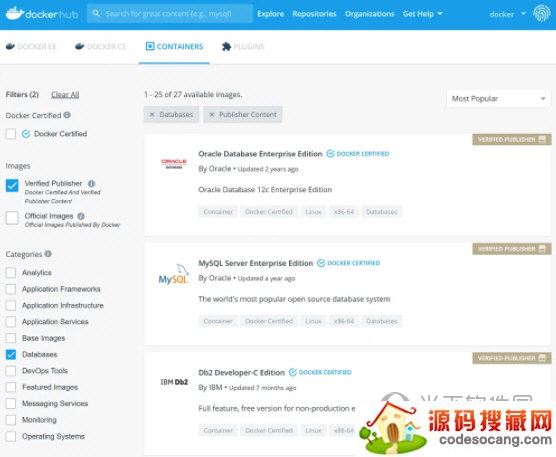Switch to the Plugins tab
The height and width of the screenshot is (457, 556).
pos(243,46)
